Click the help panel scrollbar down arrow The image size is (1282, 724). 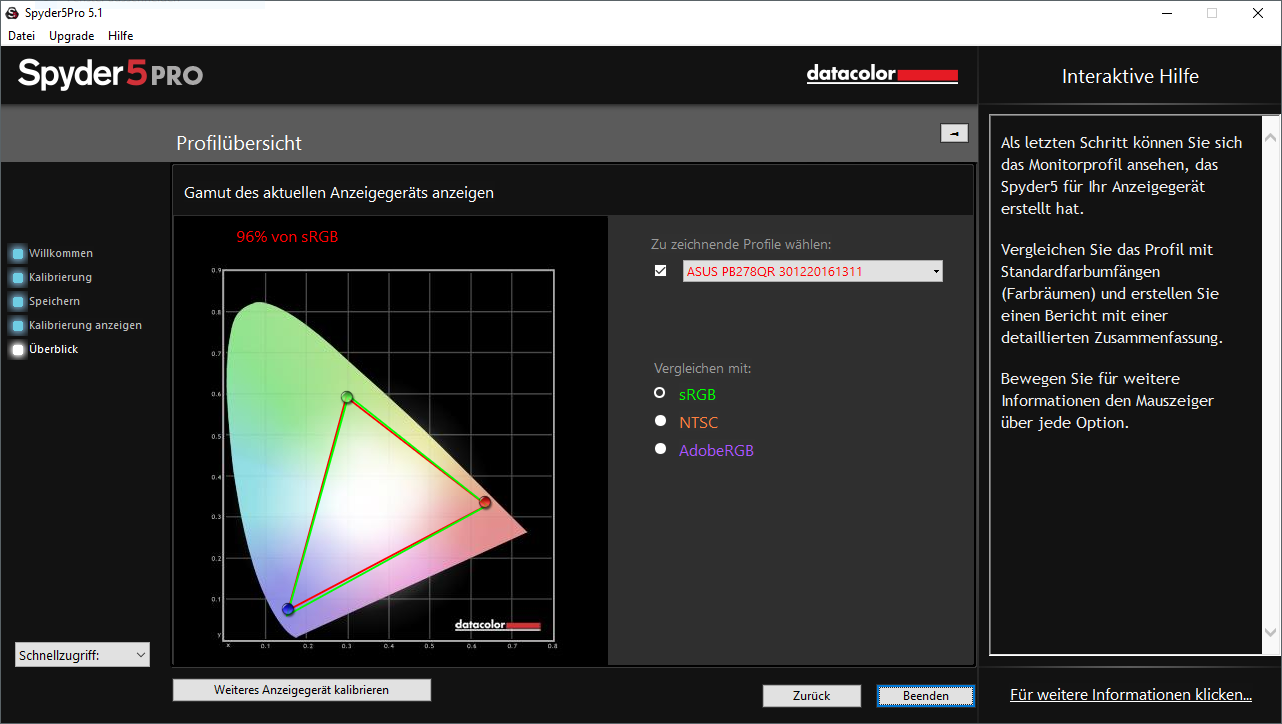[1270, 632]
